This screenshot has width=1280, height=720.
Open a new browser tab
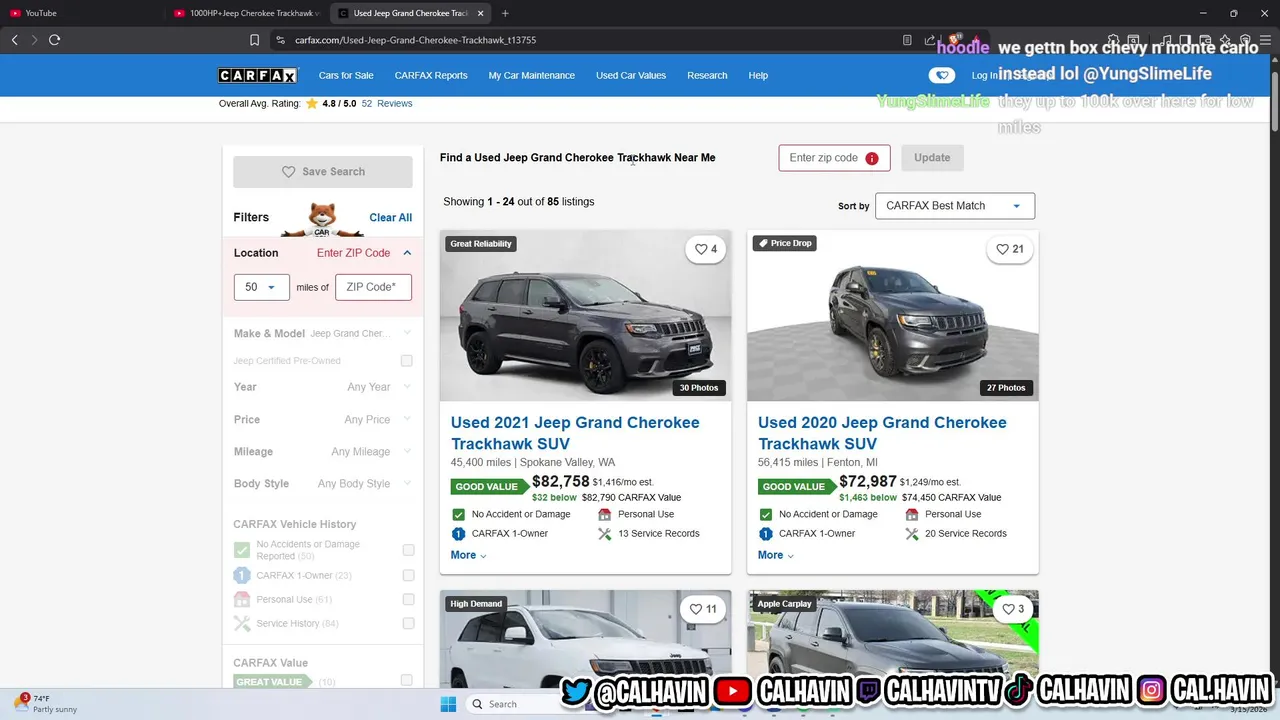pyautogui.click(x=505, y=13)
